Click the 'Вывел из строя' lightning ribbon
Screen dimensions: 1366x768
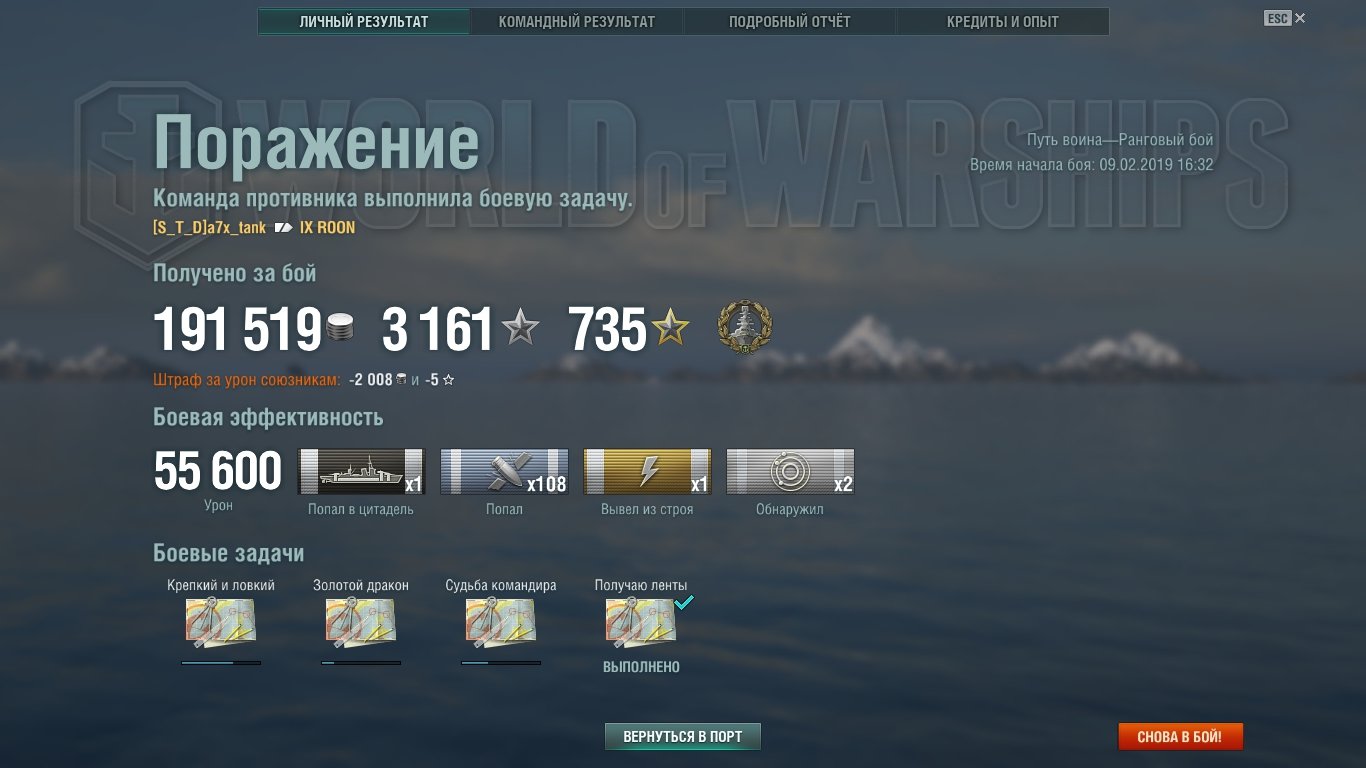coord(647,472)
